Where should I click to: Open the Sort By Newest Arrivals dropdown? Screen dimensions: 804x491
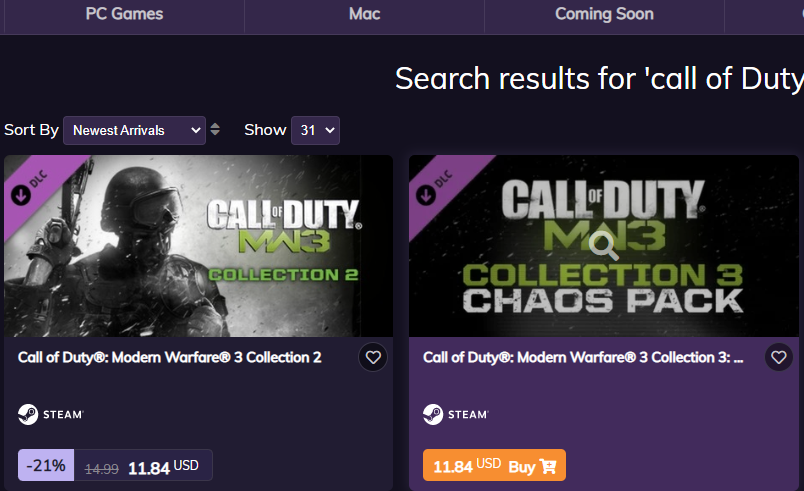click(134, 130)
